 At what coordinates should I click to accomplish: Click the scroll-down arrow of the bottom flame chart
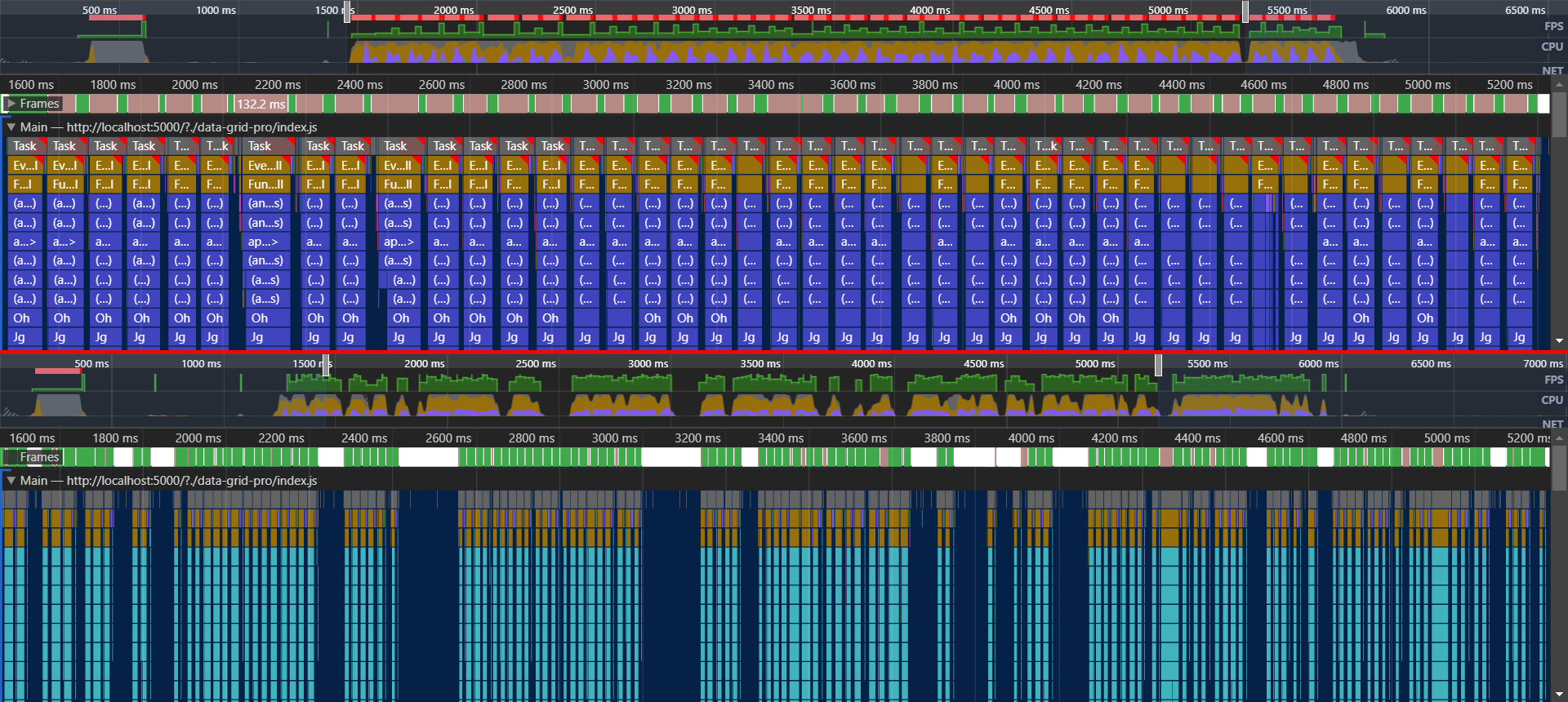click(x=1559, y=695)
